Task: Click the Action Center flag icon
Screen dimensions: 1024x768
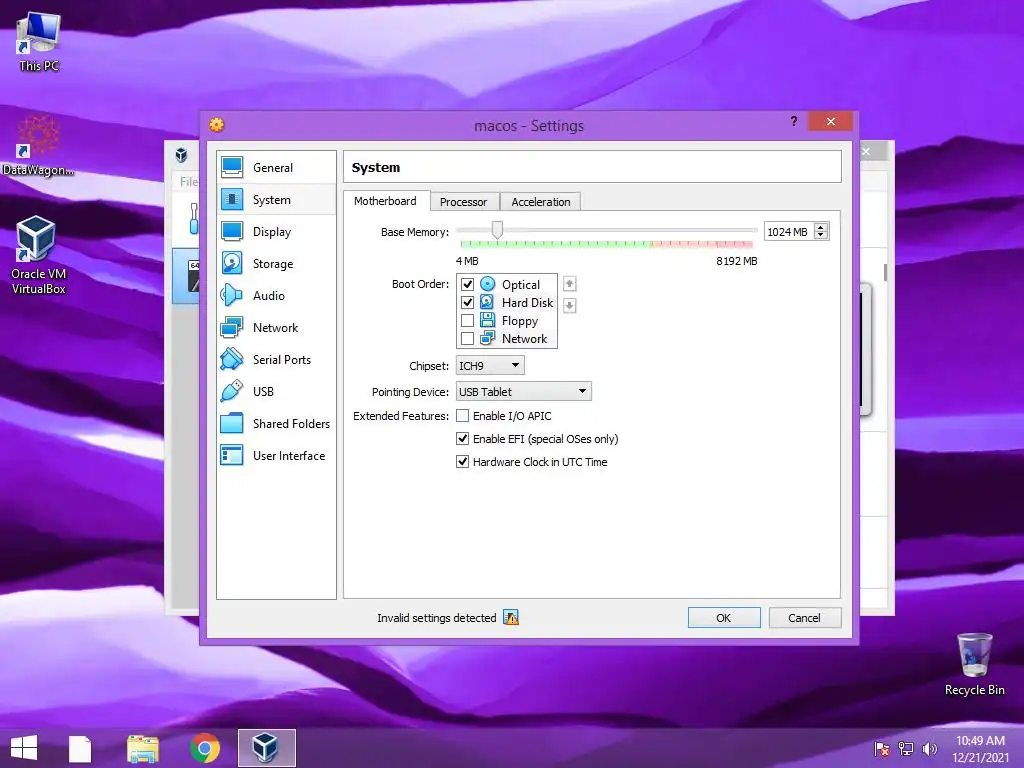Action: click(882, 748)
